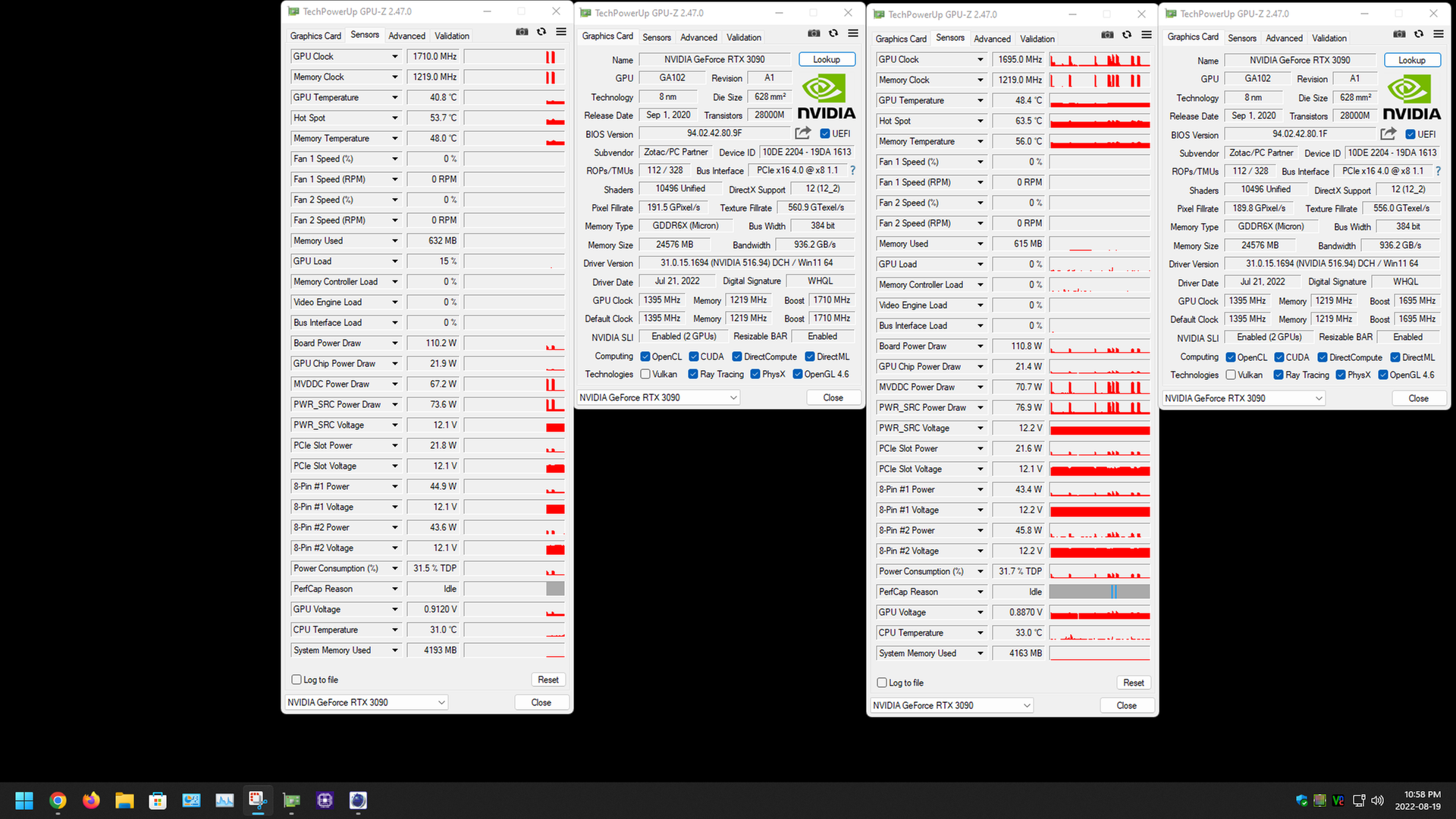Click PerfCap Reason bar in right Sensors window
Image resolution: width=1456 pixels, height=819 pixels.
(1100, 591)
